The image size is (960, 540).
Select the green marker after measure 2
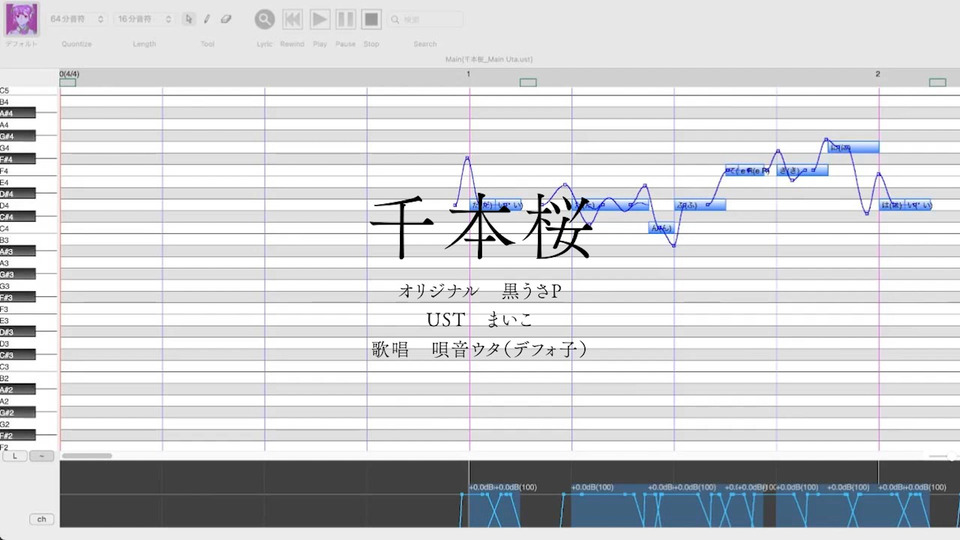tap(937, 82)
